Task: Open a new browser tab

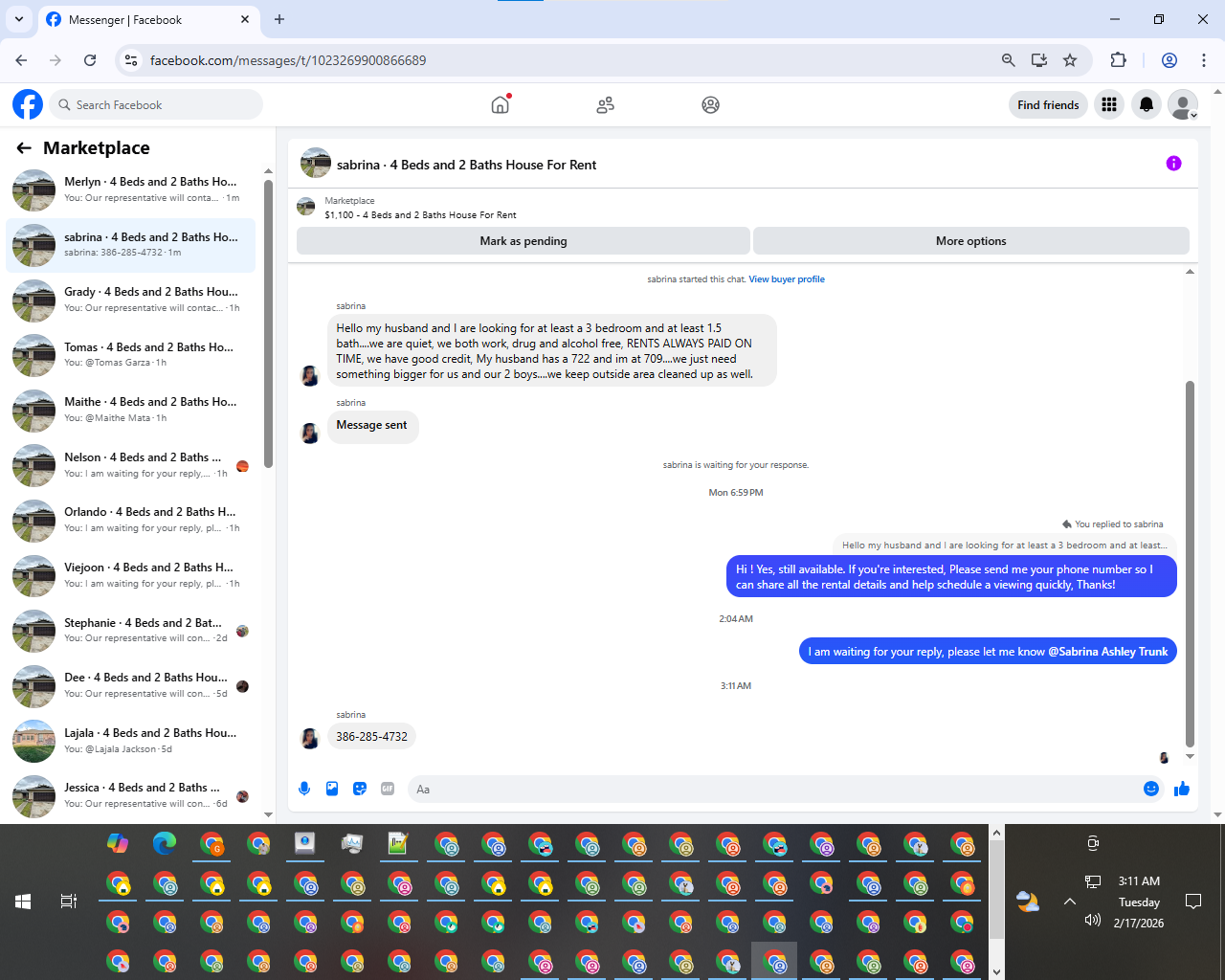Action: coord(279,19)
